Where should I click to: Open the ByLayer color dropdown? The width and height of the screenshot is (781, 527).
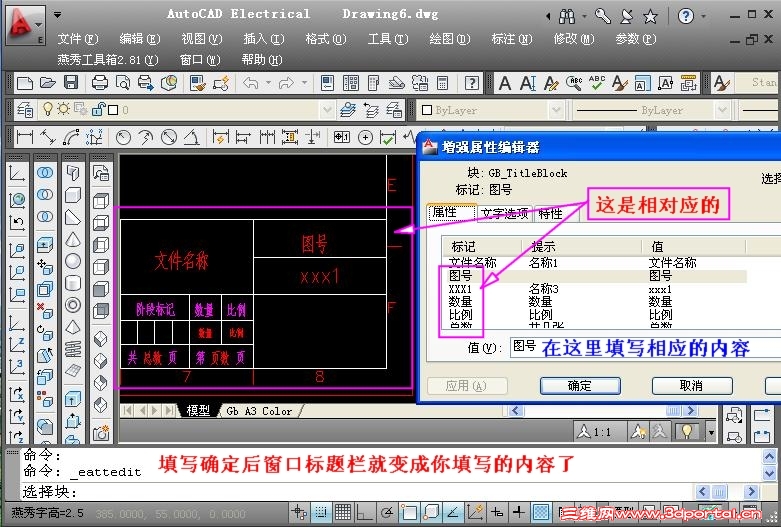point(557,110)
